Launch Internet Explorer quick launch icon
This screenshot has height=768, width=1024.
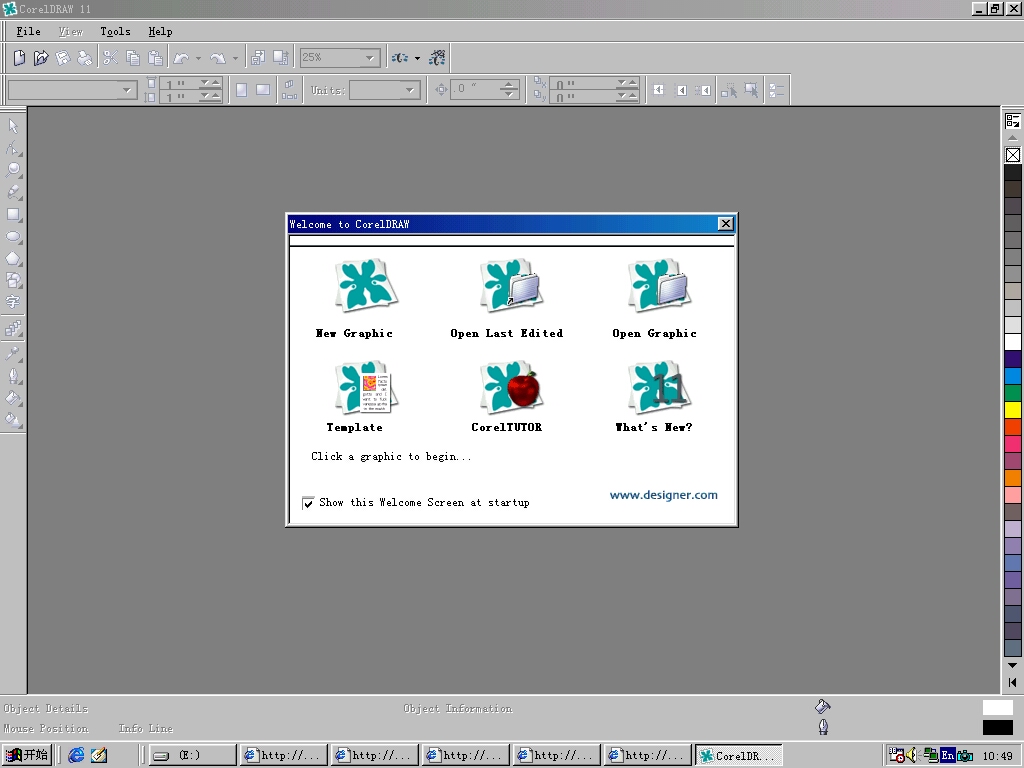(76, 755)
